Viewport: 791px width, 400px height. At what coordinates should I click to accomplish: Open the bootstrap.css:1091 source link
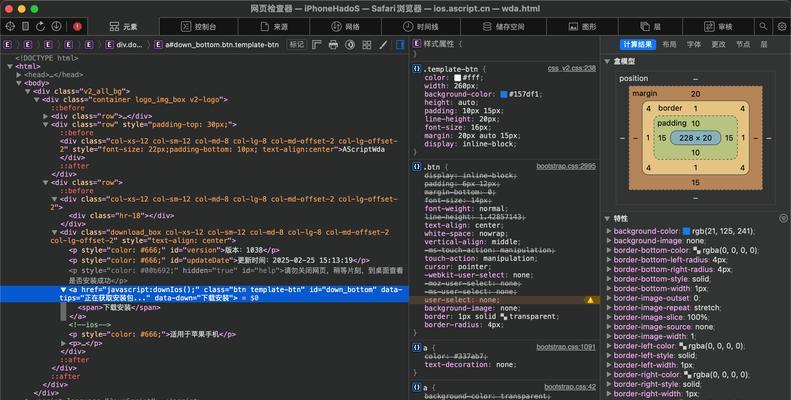pos(566,347)
